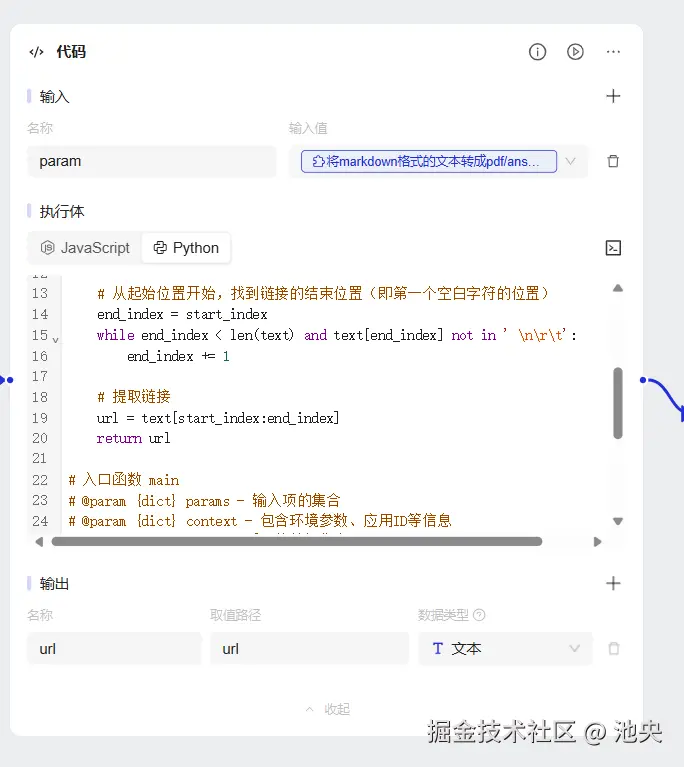Click the vertical scrollbar thumb in editor

[x=618, y=403]
